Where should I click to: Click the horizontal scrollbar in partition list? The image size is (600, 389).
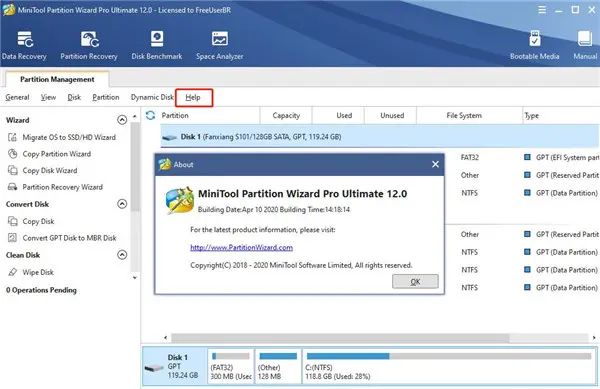click(x=340, y=338)
